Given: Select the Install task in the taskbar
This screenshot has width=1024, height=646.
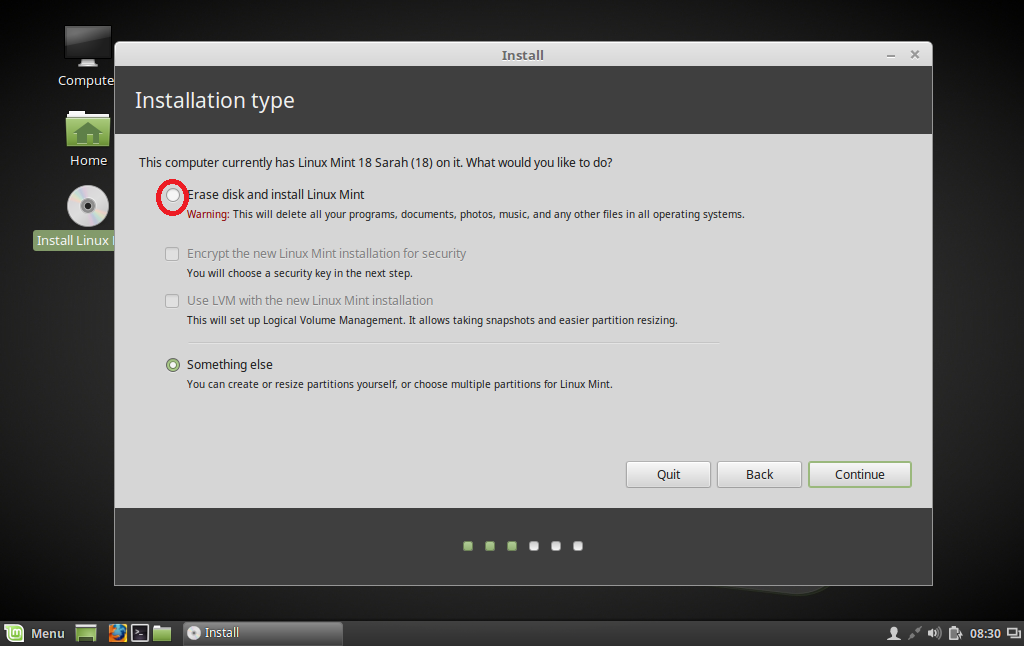Looking at the screenshot, I should 263,633.
